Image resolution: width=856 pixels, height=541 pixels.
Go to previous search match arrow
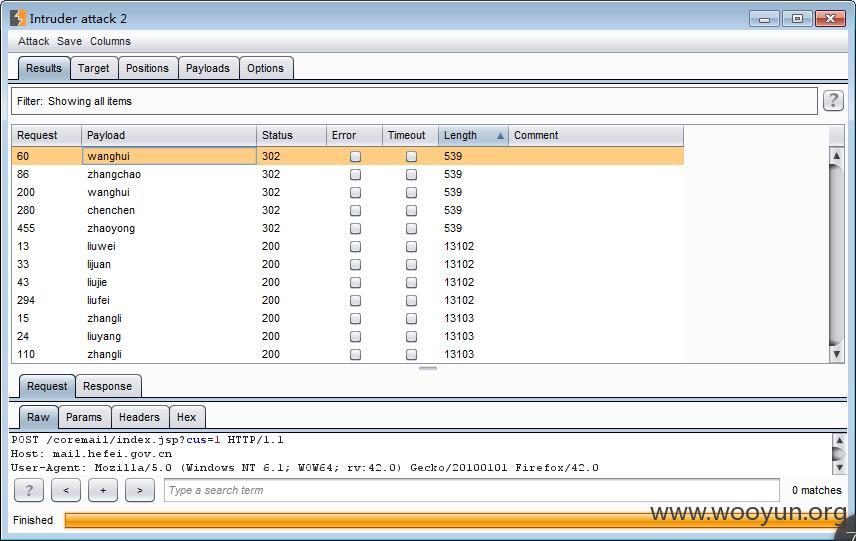pos(66,490)
